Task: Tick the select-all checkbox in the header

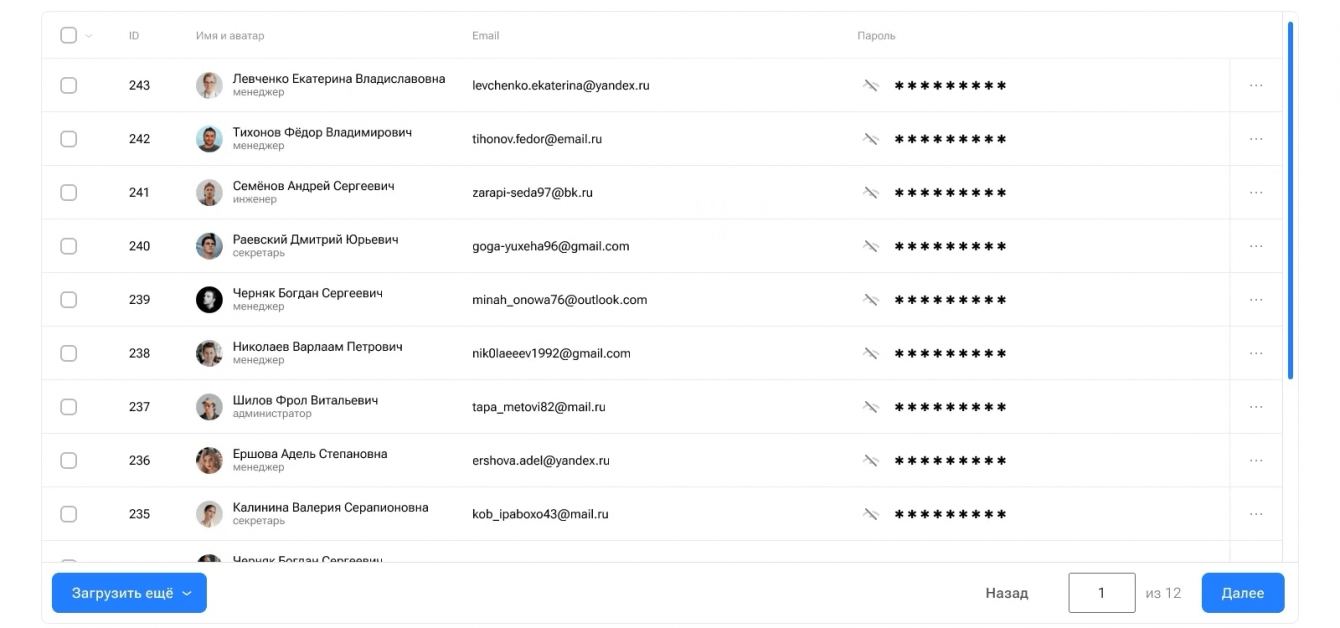Action: coord(68,36)
